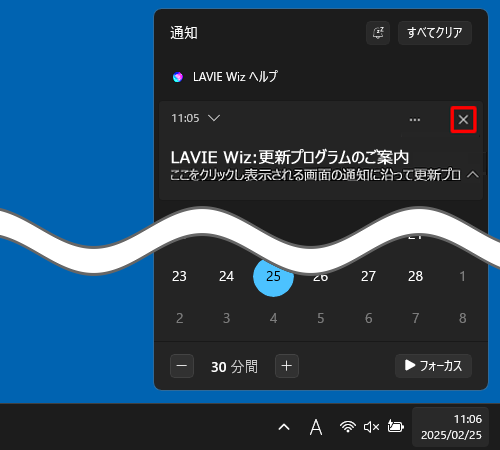Click the muted speaker volume icon
The width and height of the screenshot is (500, 450).
[x=371, y=427]
